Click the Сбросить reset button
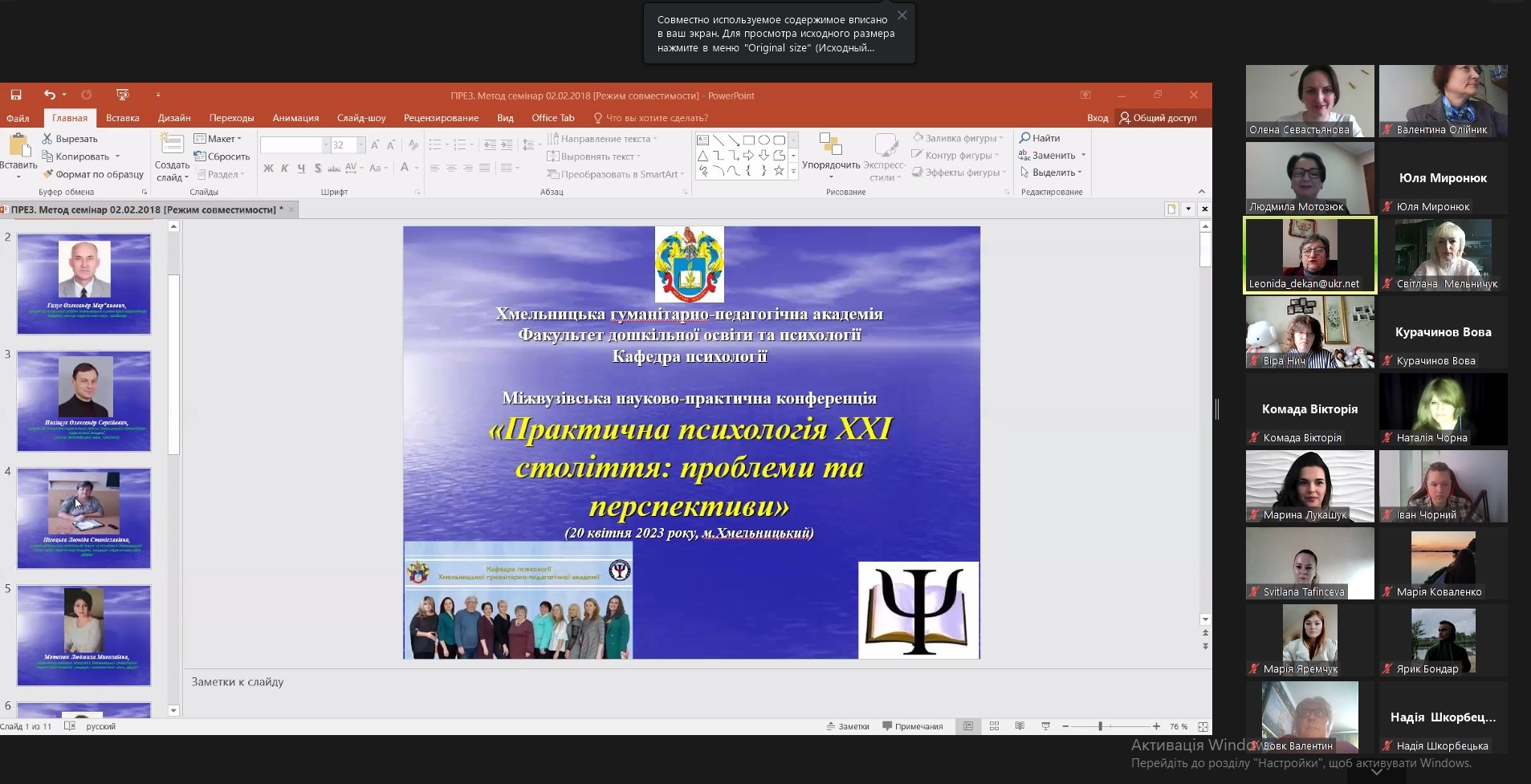 [222, 156]
